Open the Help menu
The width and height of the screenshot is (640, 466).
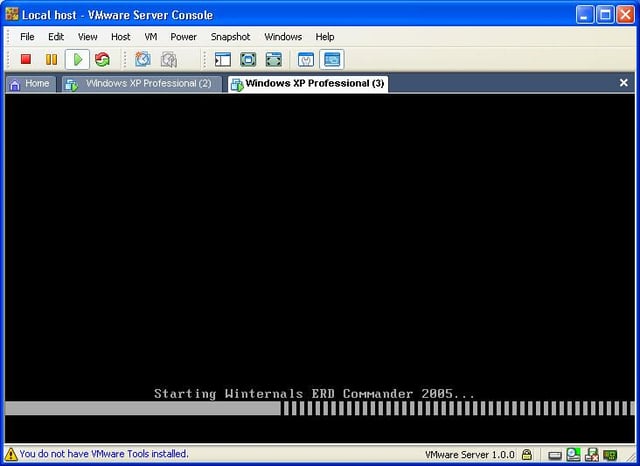click(x=325, y=37)
